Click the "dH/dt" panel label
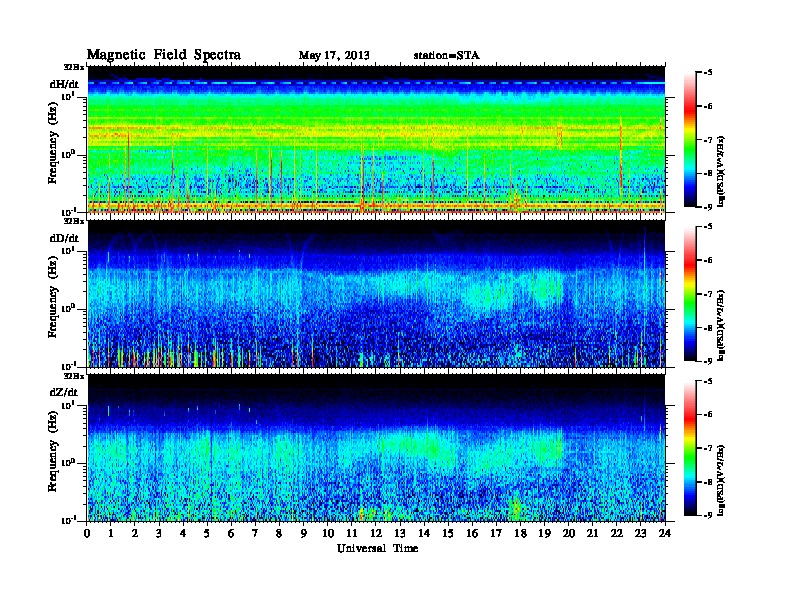 click(x=64, y=84)
